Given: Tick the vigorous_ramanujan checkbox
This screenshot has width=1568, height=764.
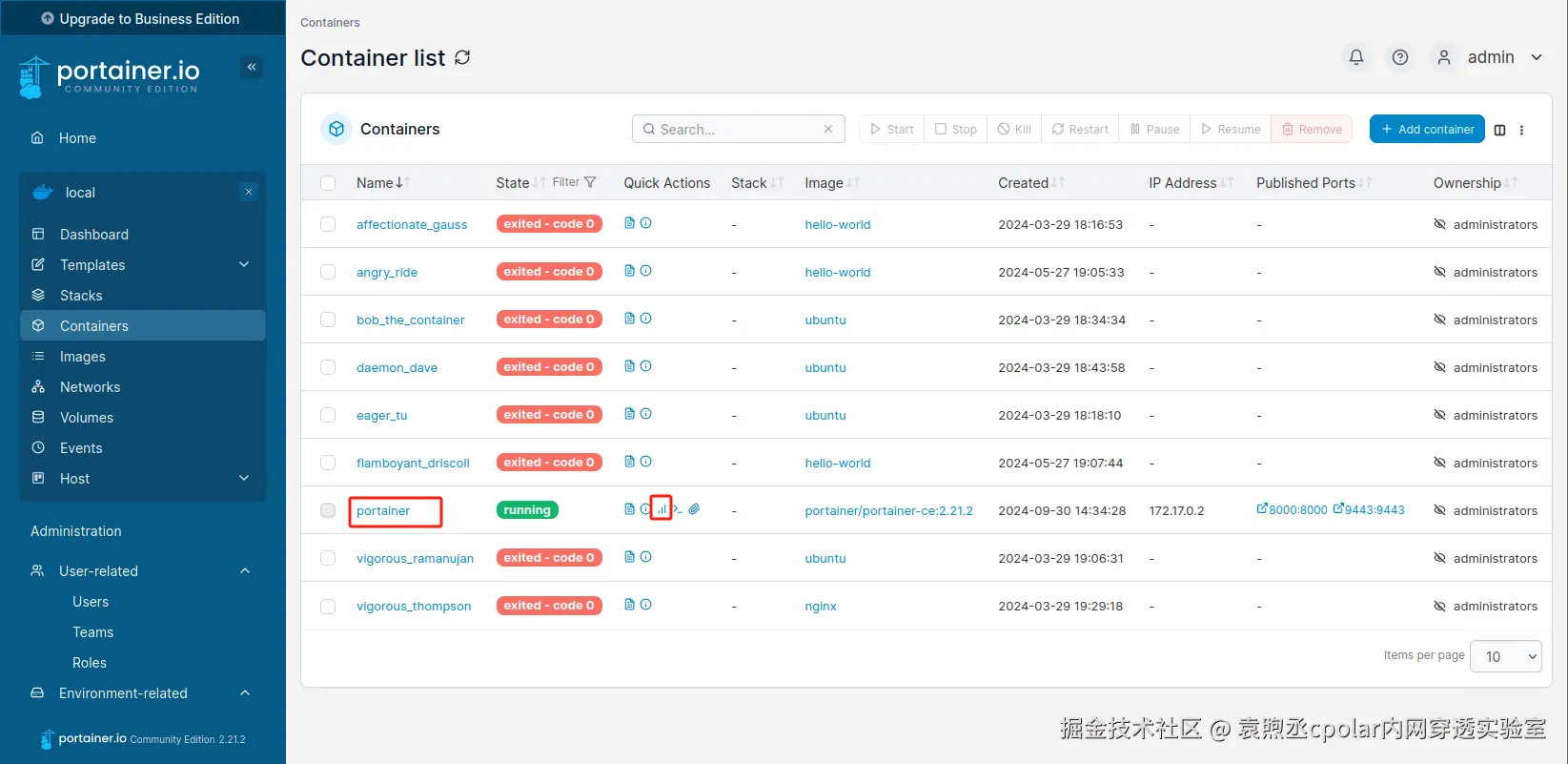Looking at the screenshot, I should (x=328, y=558).
